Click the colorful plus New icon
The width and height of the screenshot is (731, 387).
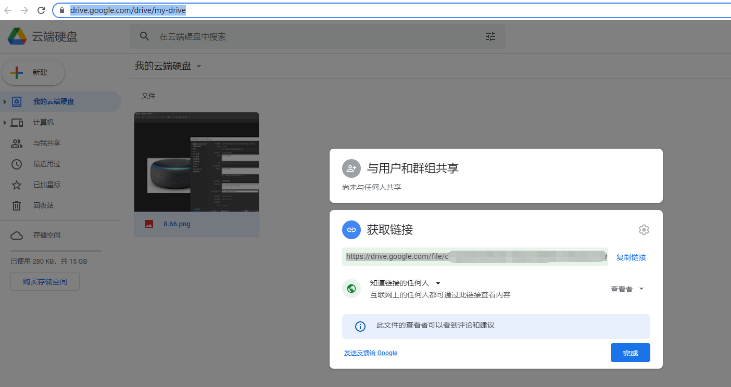17,72
